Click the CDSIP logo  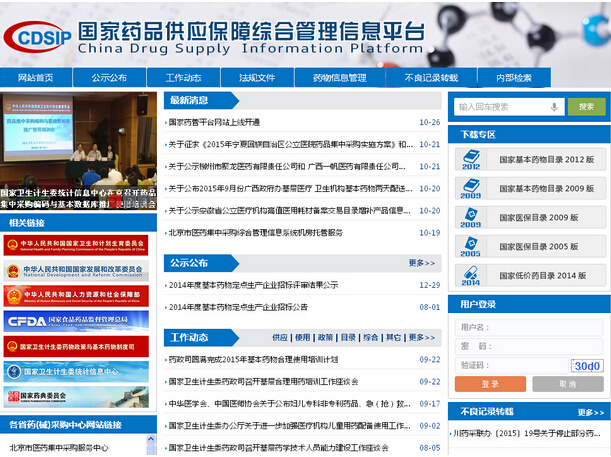[37, 37]
